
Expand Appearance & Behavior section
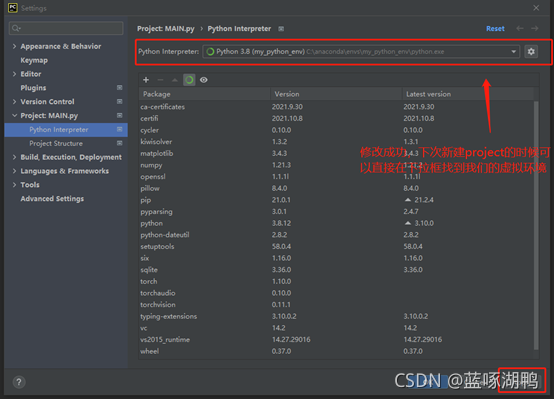pyautogui.click(x=14, y=46)
